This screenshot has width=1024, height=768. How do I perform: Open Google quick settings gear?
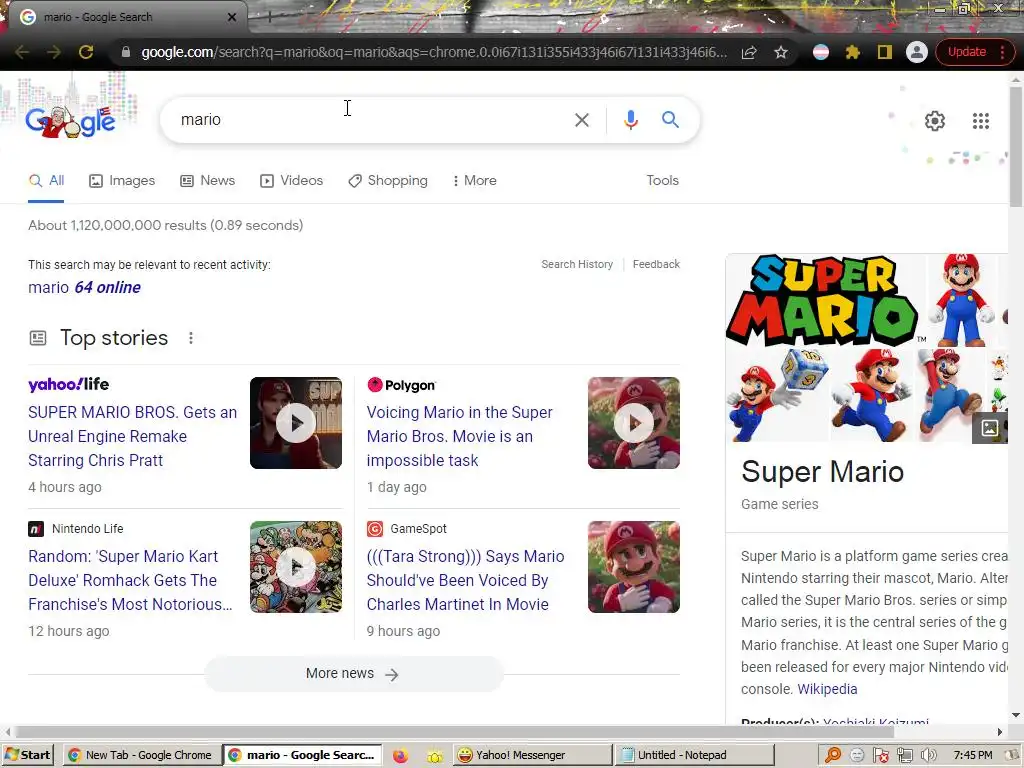click(x=935, y=121)
